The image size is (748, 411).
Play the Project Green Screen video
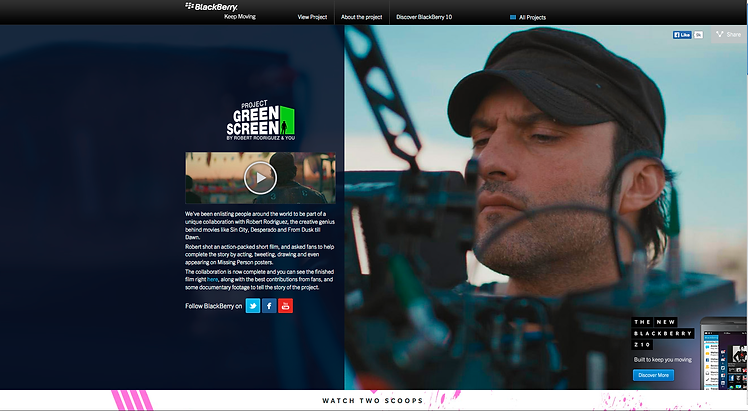260,178
